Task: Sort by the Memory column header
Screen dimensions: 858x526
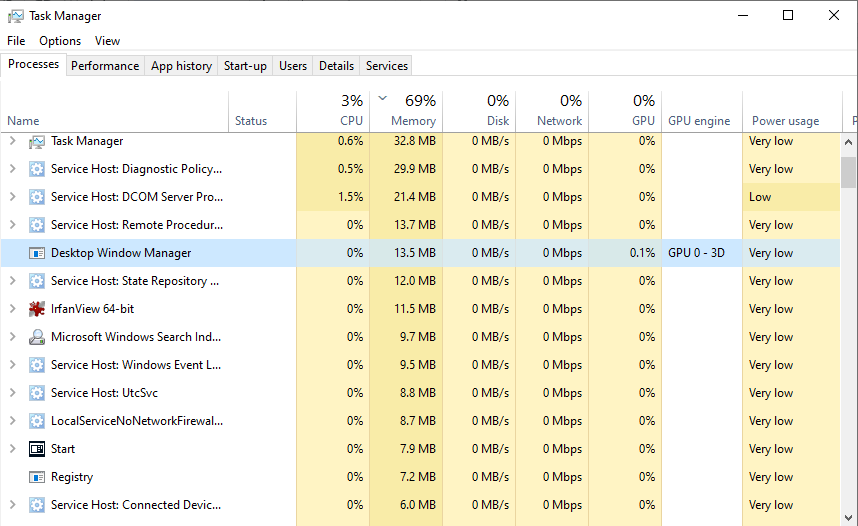Action: [x=406, y=112]
